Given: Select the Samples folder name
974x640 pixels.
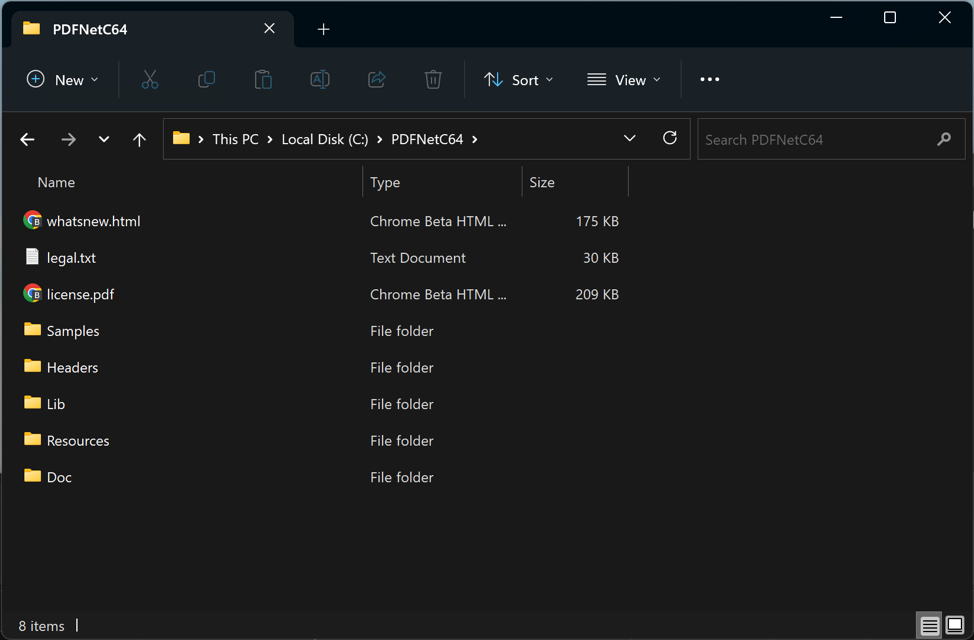Looking at the screenshot, I should pos(73,331).
